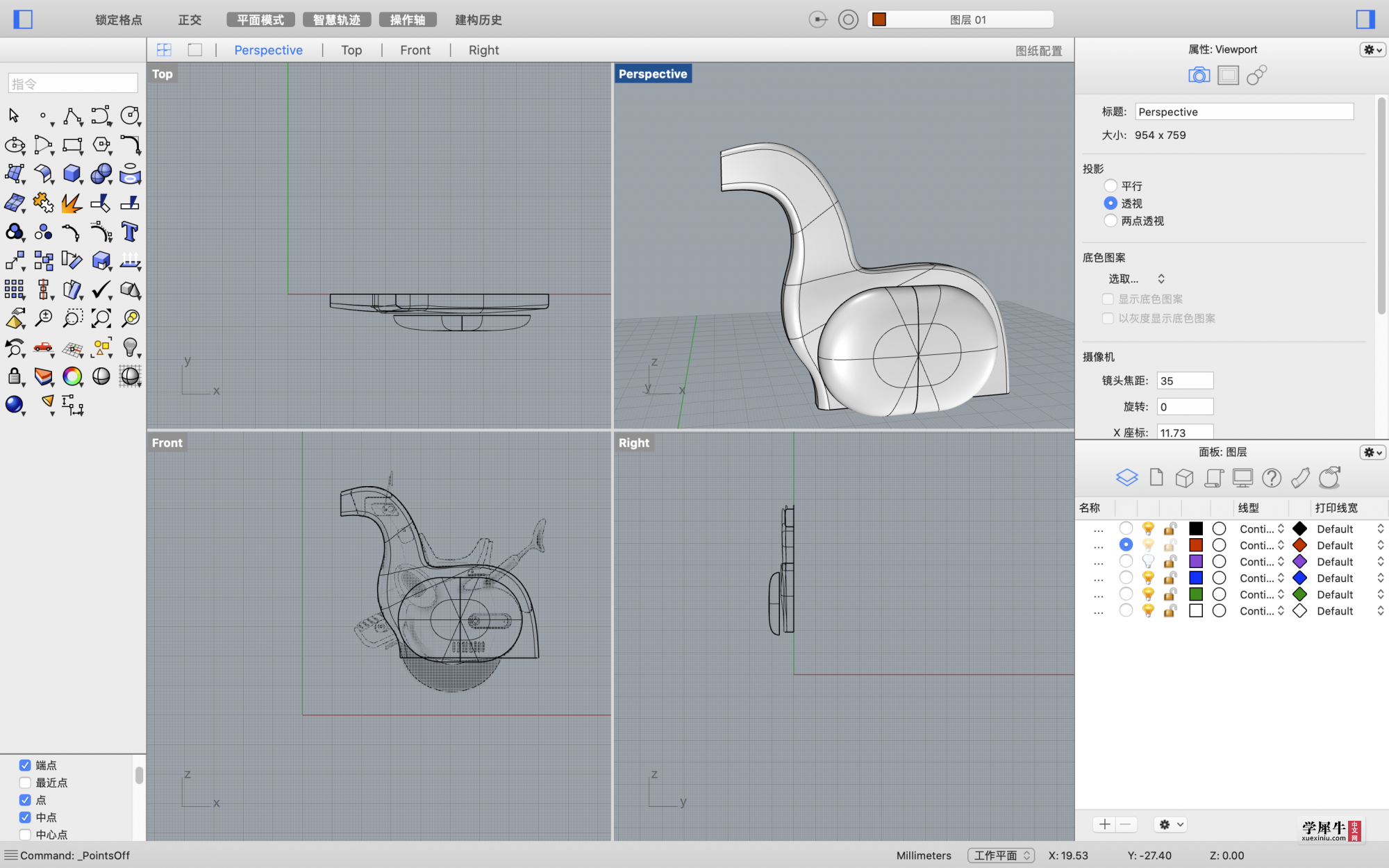Screen dimensions: 1389x868
Task: Toggle 正交 ortho mode
Action: pos(190,20)
